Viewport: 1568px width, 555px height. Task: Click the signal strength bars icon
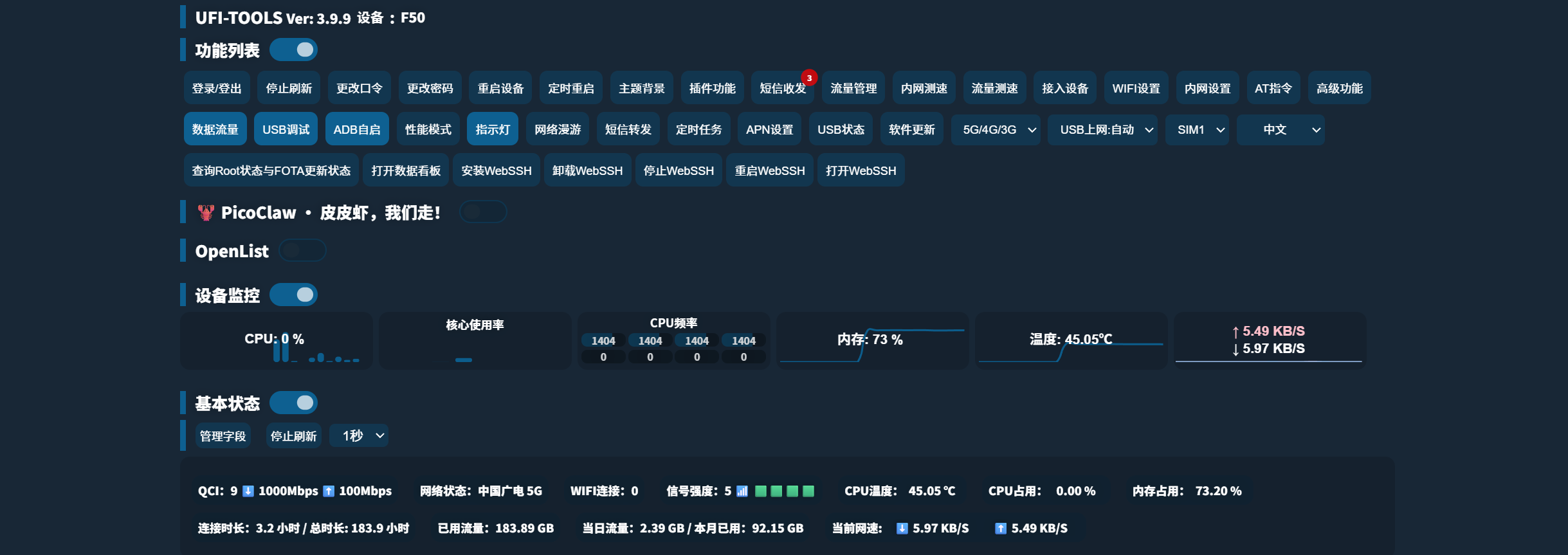coord(742,491)
